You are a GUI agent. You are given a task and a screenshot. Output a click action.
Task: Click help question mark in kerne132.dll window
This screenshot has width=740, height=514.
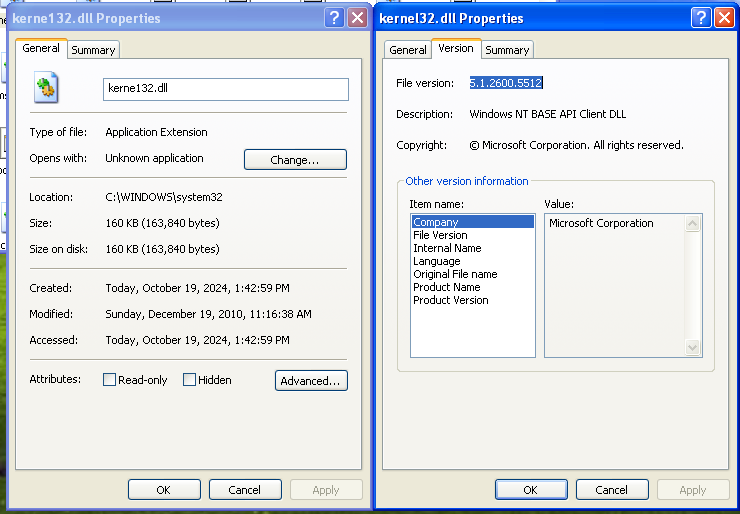click(x=335, y=18)
